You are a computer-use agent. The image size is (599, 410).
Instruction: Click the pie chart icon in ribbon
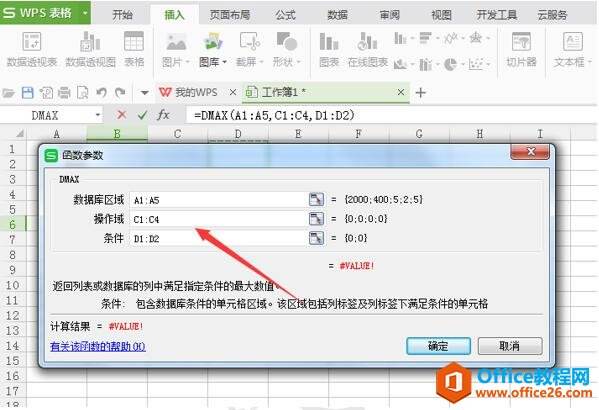450,64
